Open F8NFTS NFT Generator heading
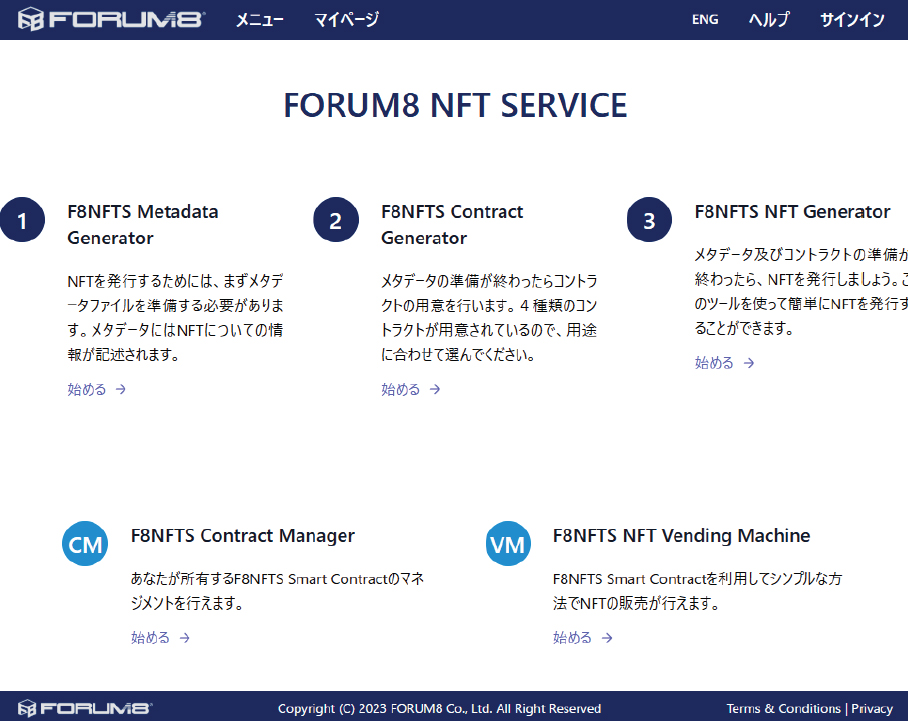The height and width of the screenshot is (721, 908). [x=792, y=212]
